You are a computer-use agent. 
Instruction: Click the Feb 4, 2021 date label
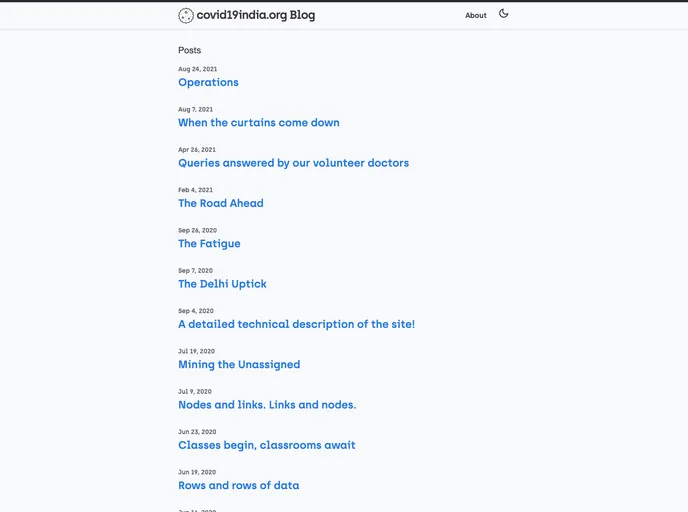click(195, 190)
